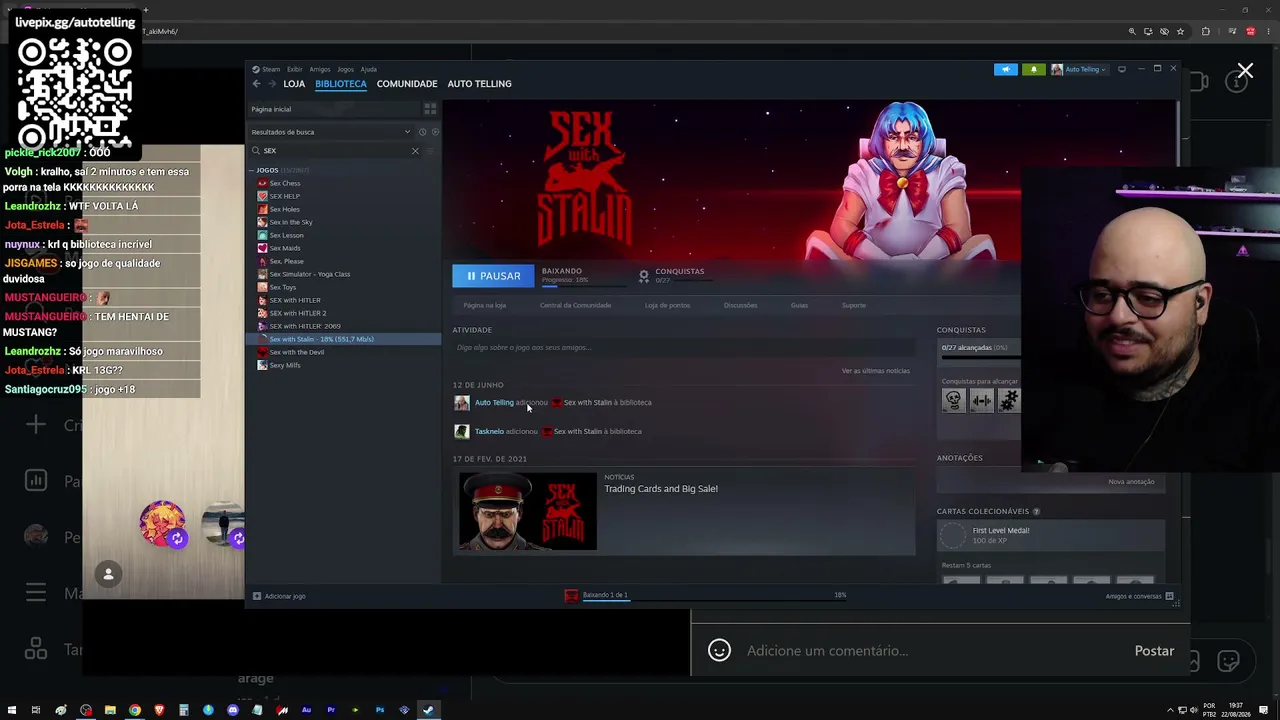Select Sex Lesson in the game list
Screen dimensions: 1280x720
[x=287, y=235]
